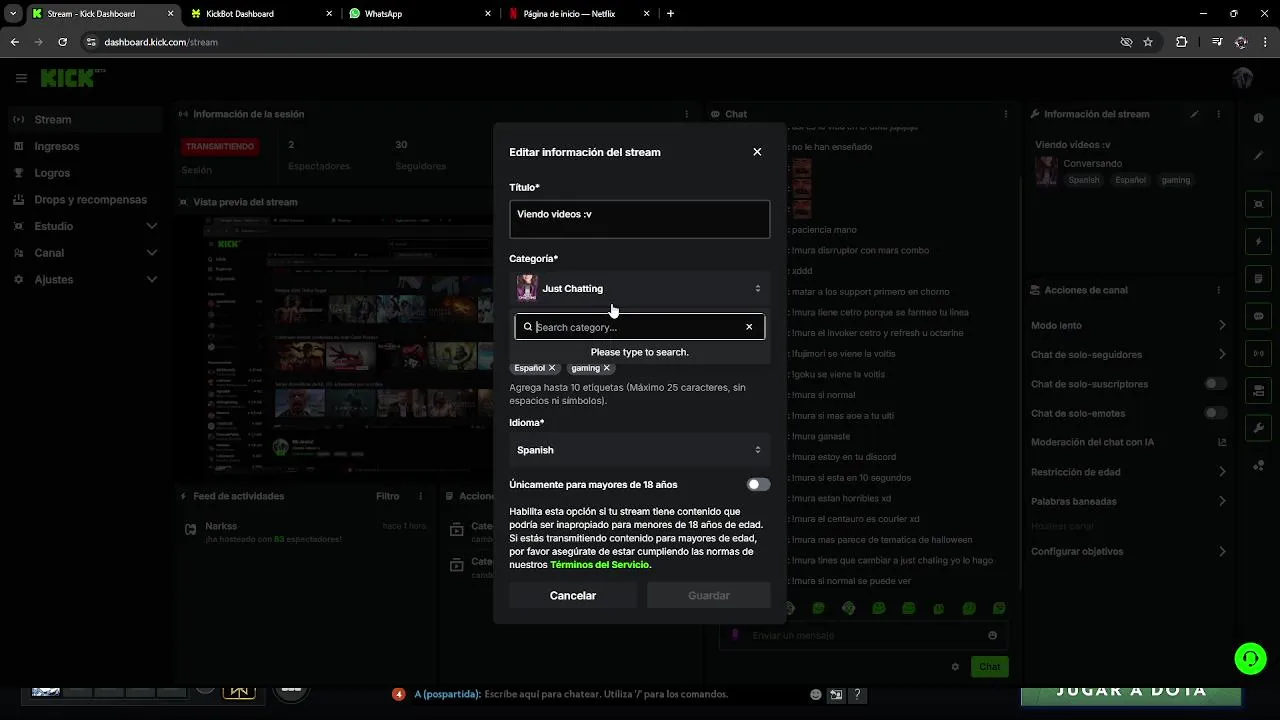
Task: Expand Estudio in the sidebar
Action: (x=84, y=226)
